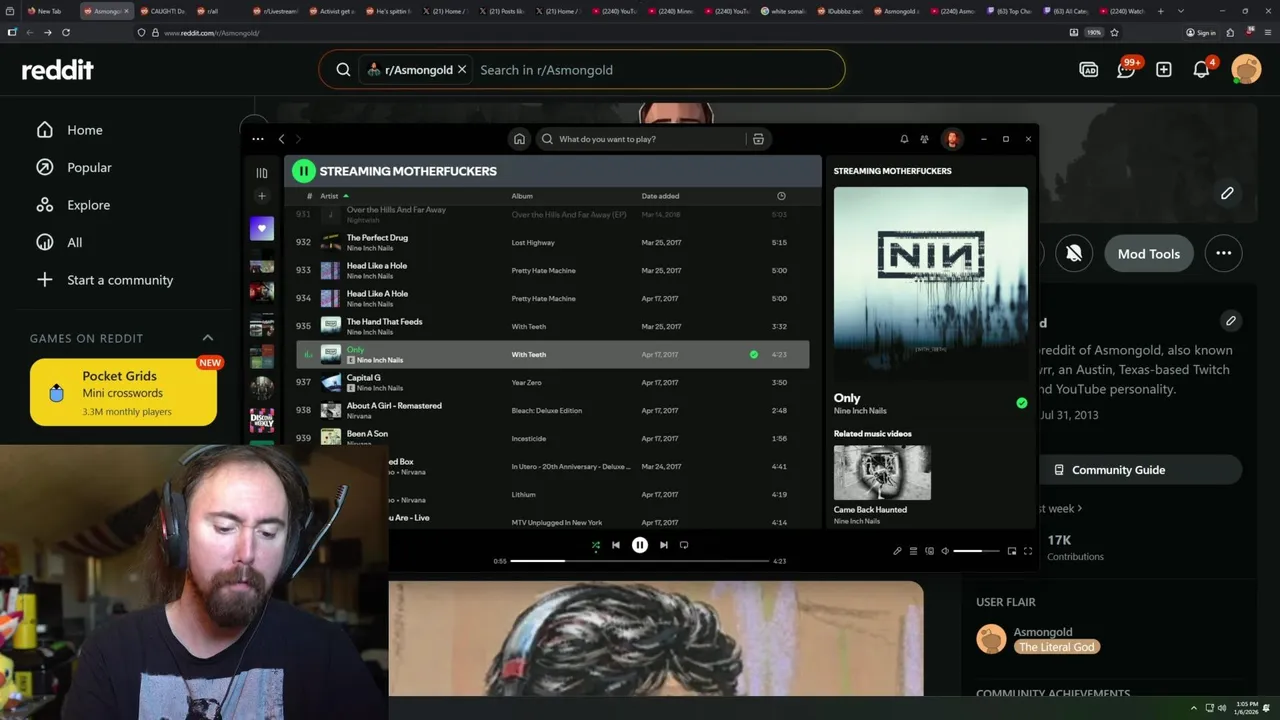Screen dimensions: 1280x720
Task: Open Reddit chat icon with 99+ badge
Action: 1127,69
